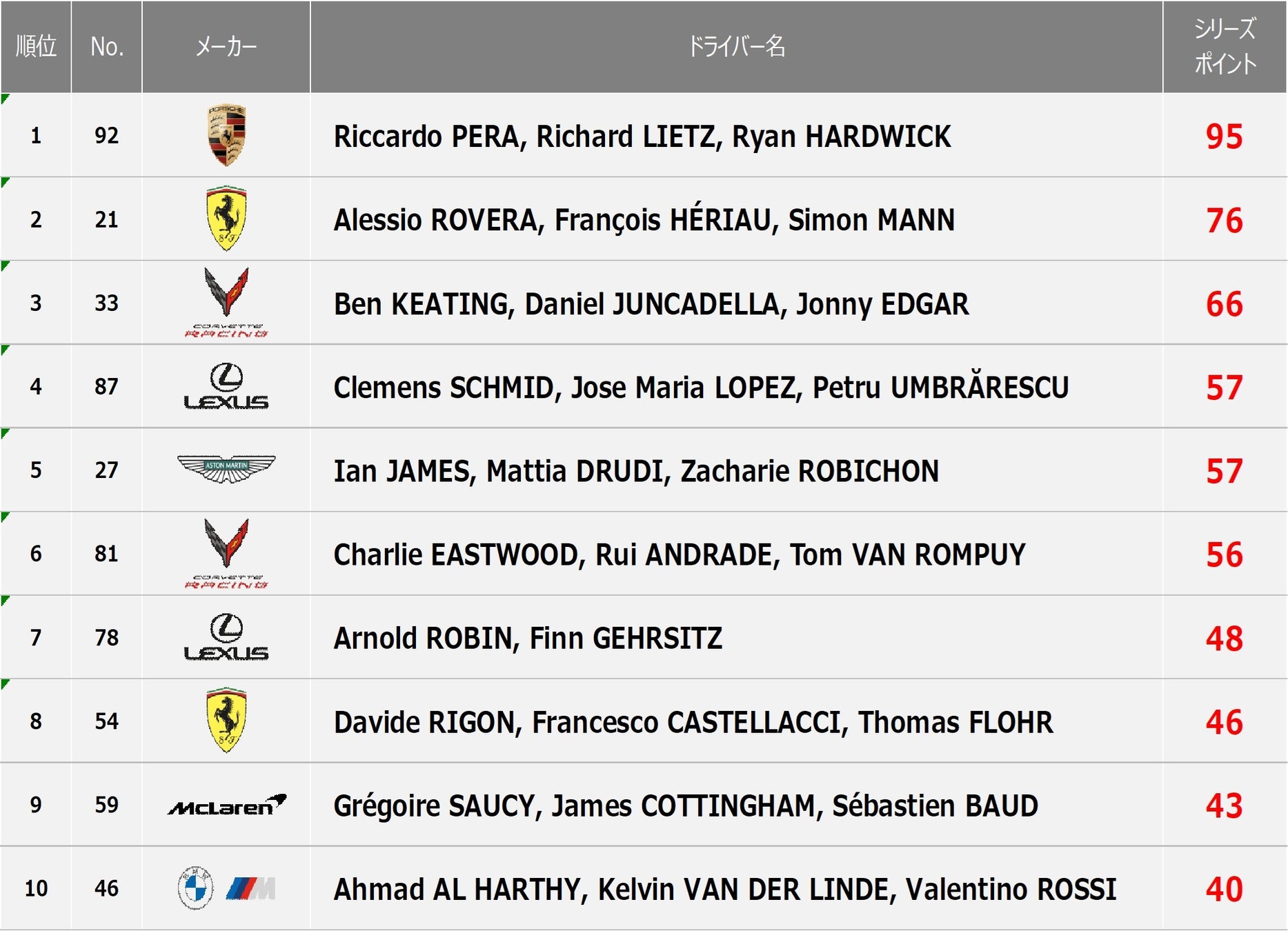Click the McLaren logo in row 9
This screenshot has width=1288, height=931.
coord(227,805)
